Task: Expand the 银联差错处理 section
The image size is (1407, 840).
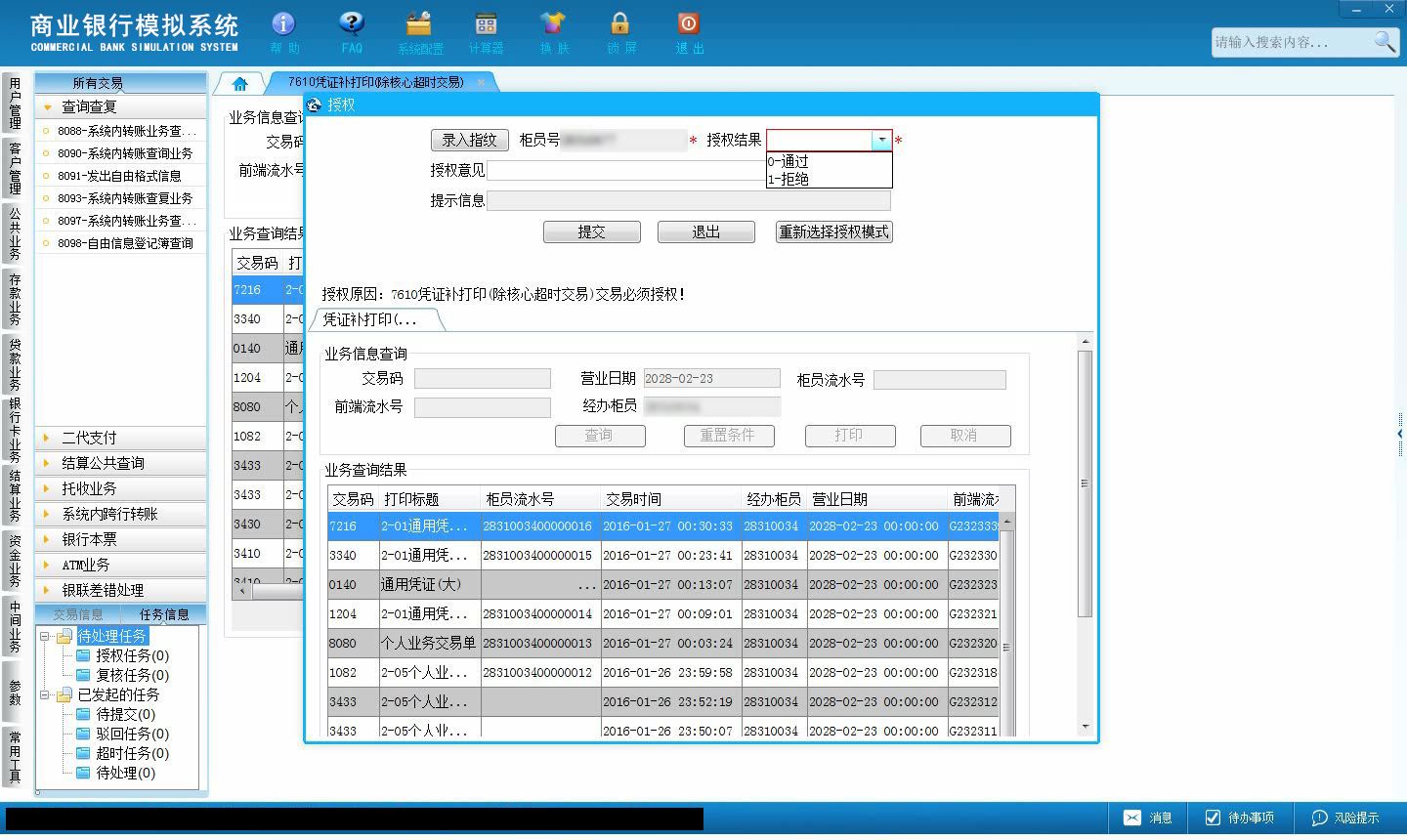Action: coord(121,590)
